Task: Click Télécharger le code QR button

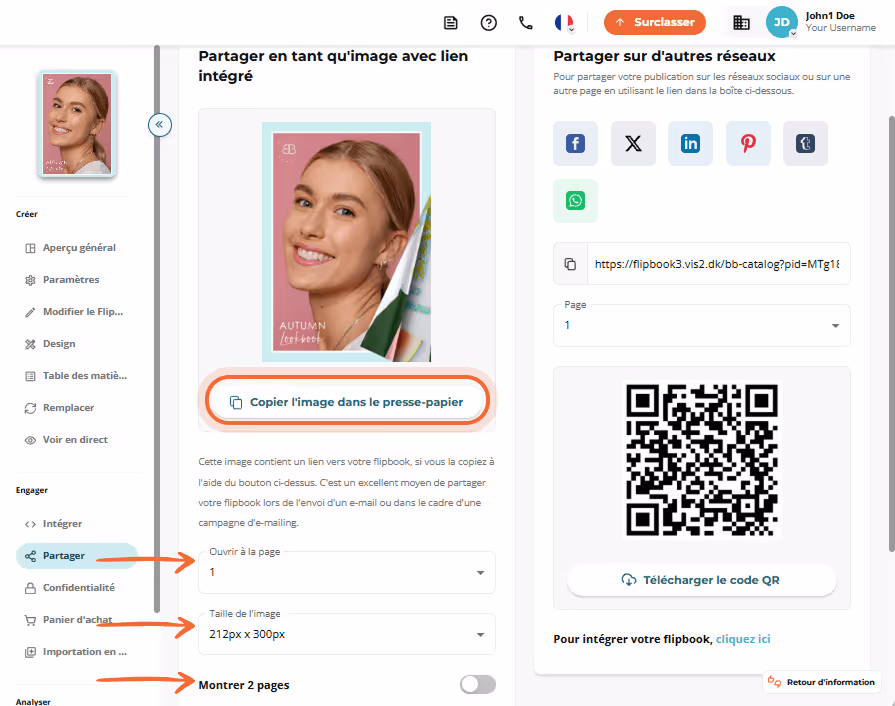Action: 702,580
